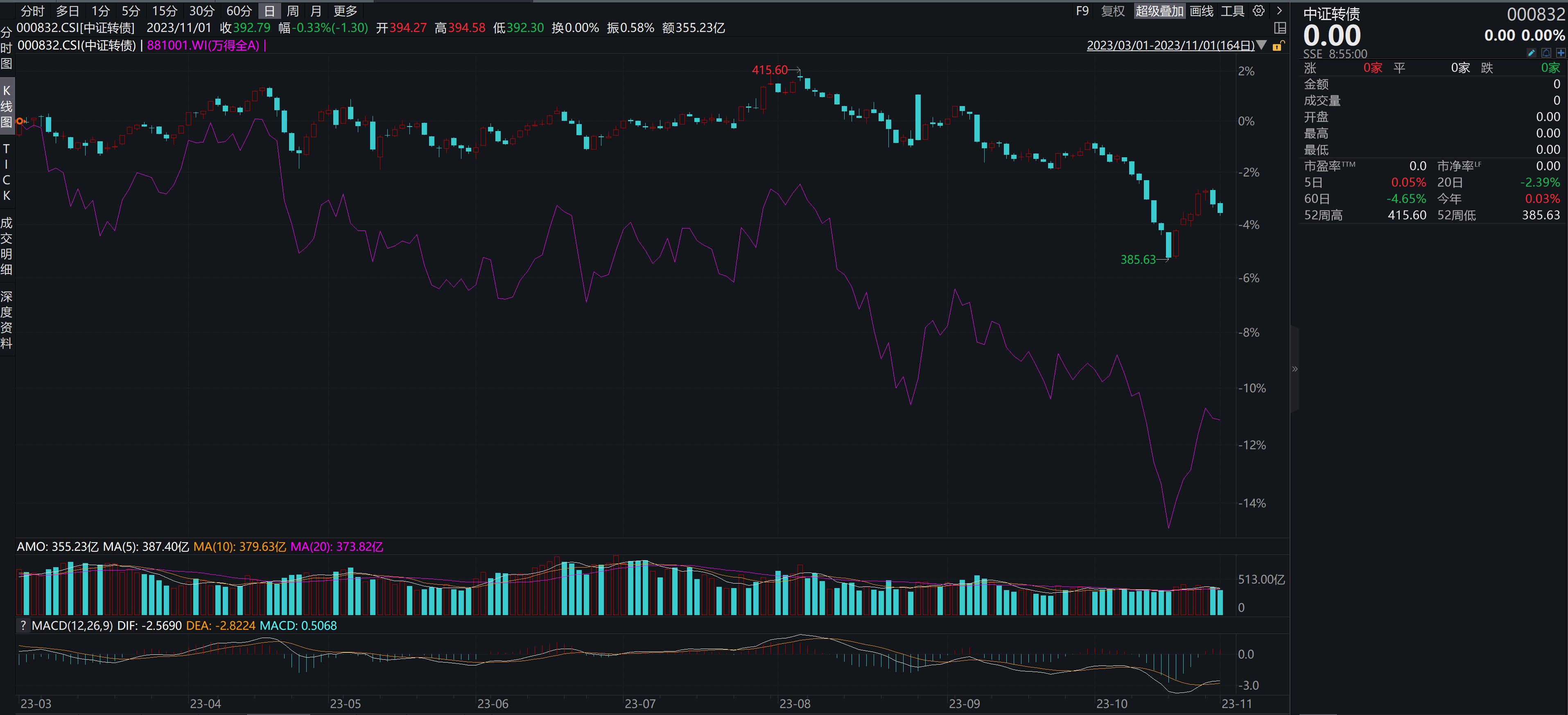Select the 60分 period tab
Viewport: 1568px width, 715px height.
239,11
